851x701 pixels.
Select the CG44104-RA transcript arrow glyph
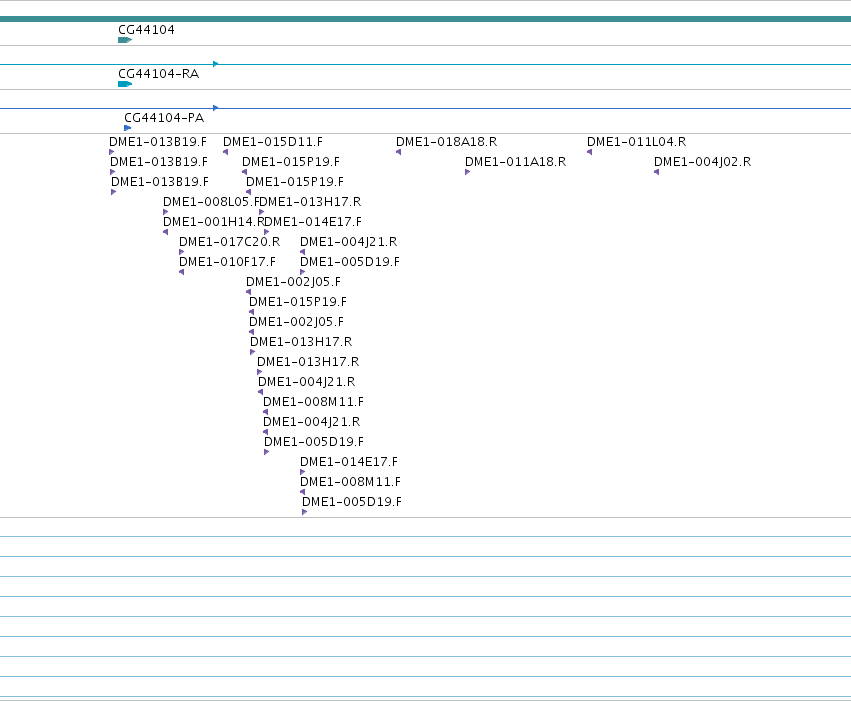click(125, 84)
